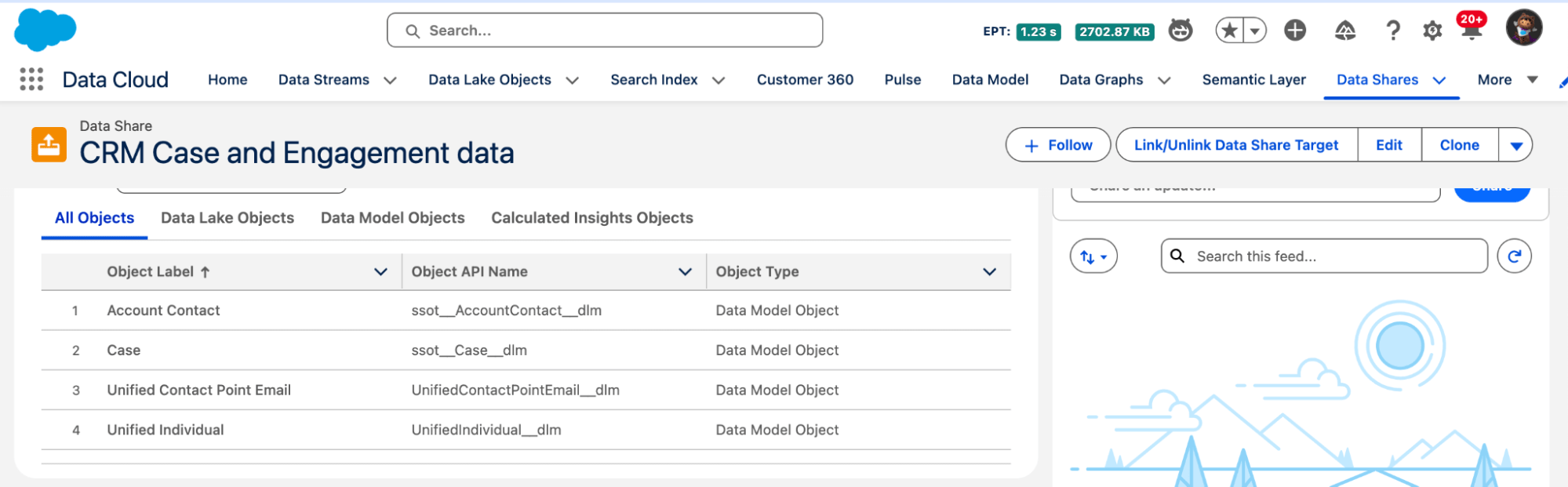Image resolution: width=1568 pixels, height=487 pixels.
Task: Open the Search Index tab
Action: pyautogui.click(x=654, y=79)
